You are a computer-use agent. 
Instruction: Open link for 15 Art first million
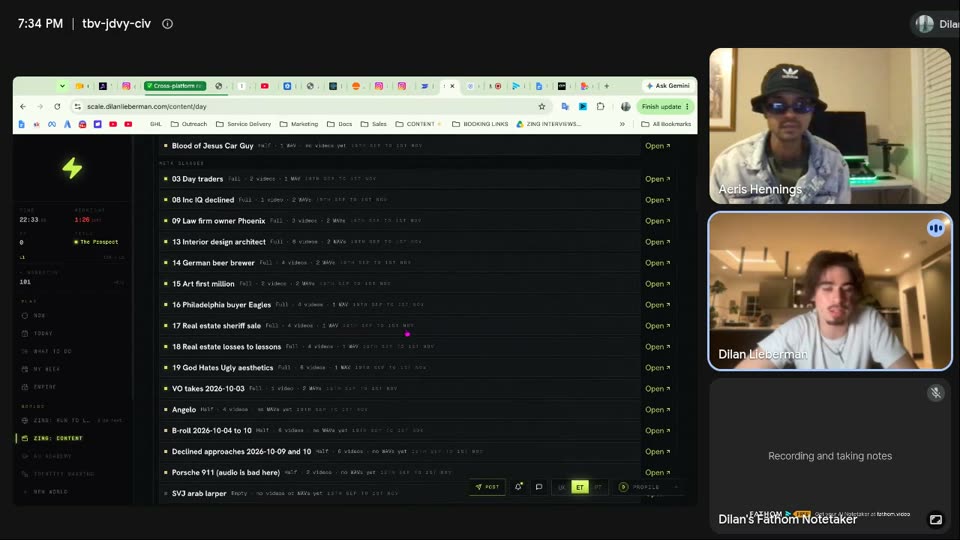(658, 283)
